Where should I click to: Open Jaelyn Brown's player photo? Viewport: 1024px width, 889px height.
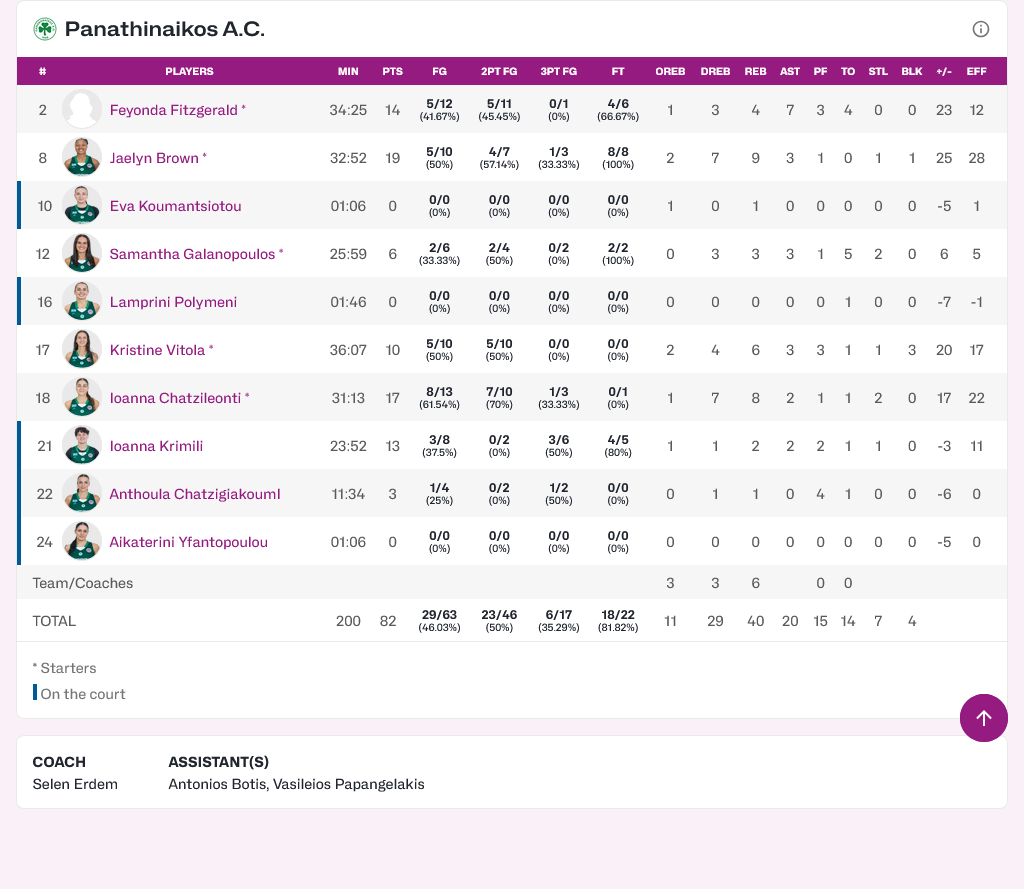(82, 158)
